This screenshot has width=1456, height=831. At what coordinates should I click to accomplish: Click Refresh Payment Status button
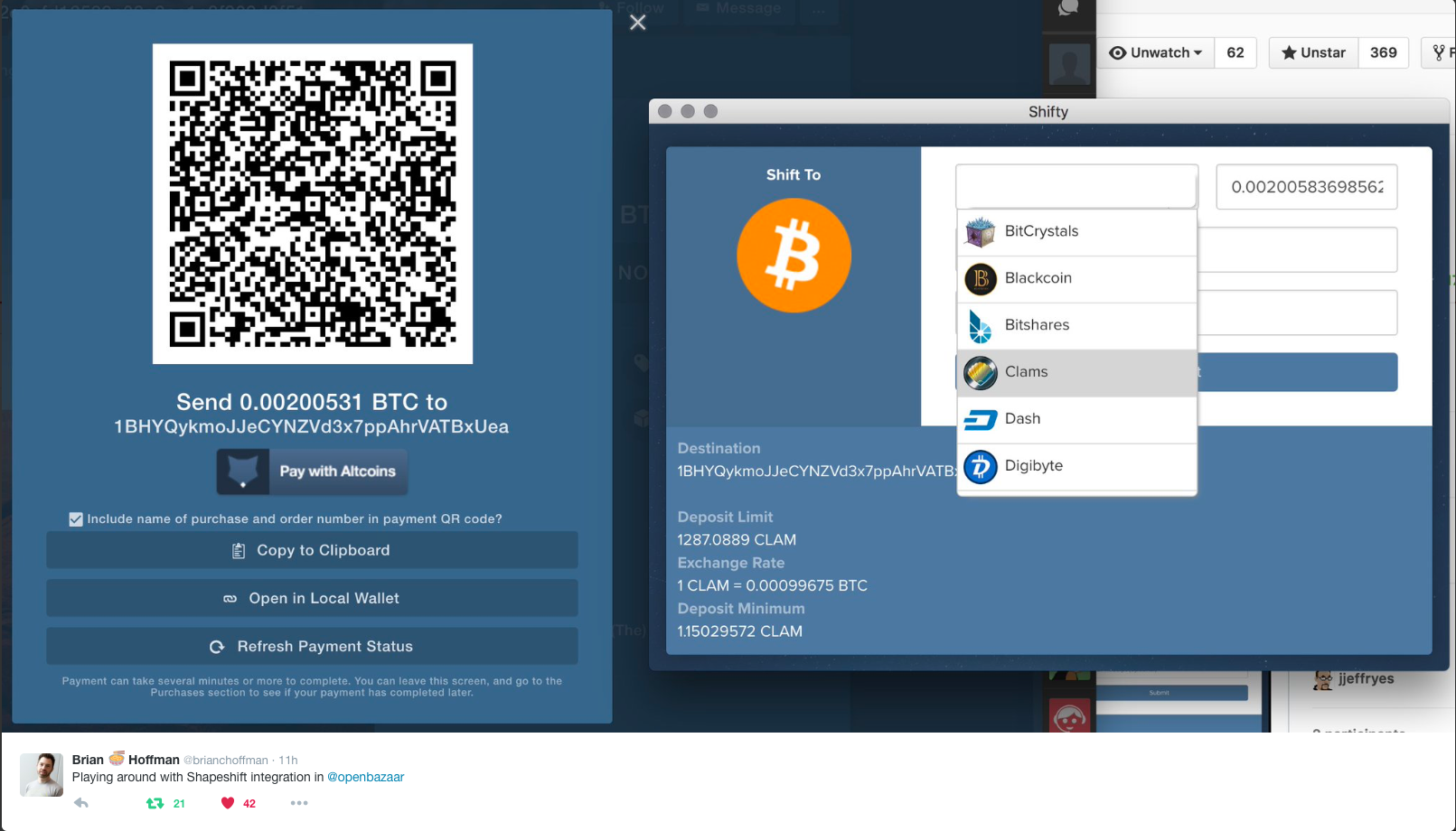click(312, 646)
